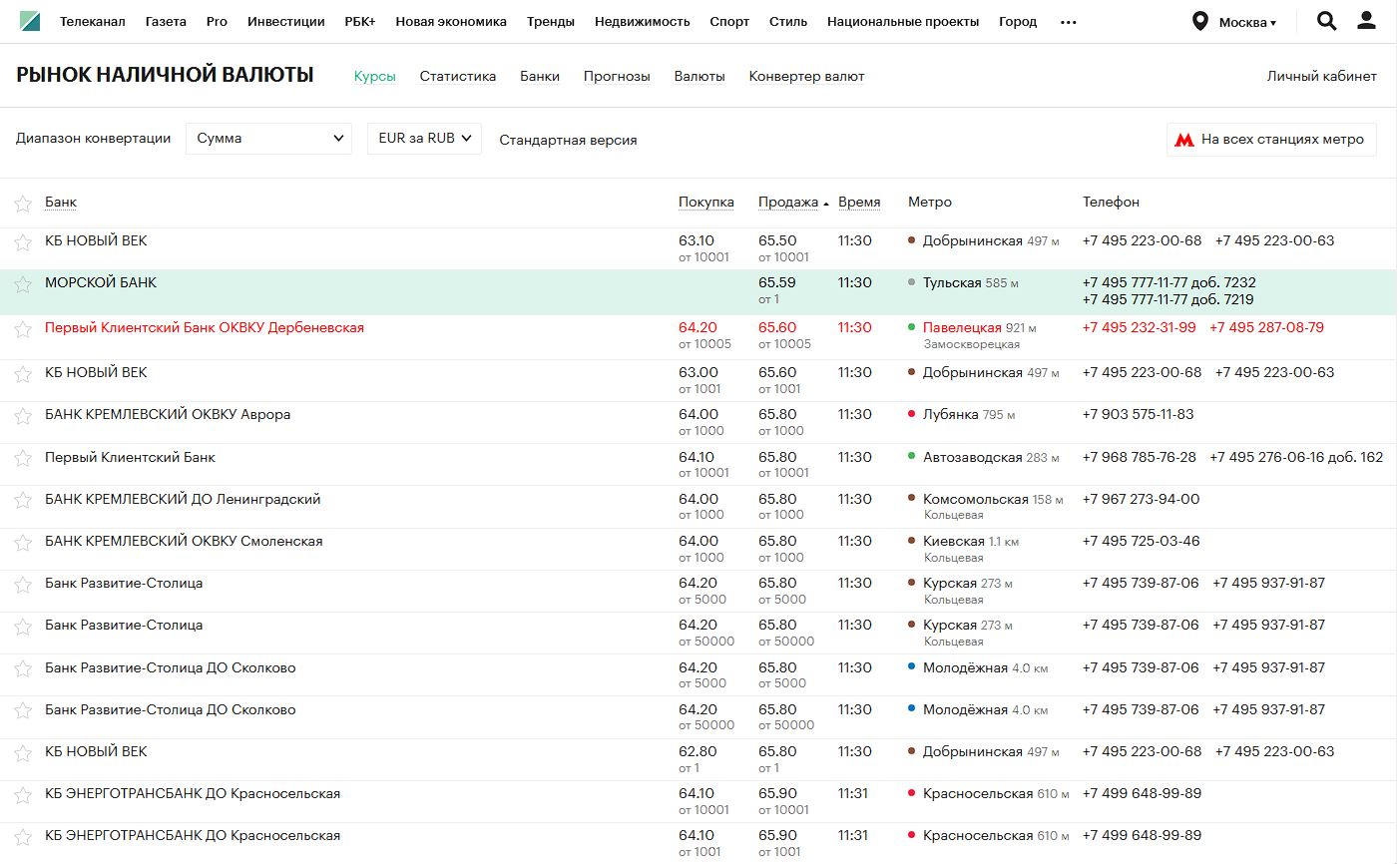The width and height of the screenshot is (1400, 864).
Task: Star the КБ НОВЫЙ ВЕК row buying at 63.10
Action: [23, 242]
